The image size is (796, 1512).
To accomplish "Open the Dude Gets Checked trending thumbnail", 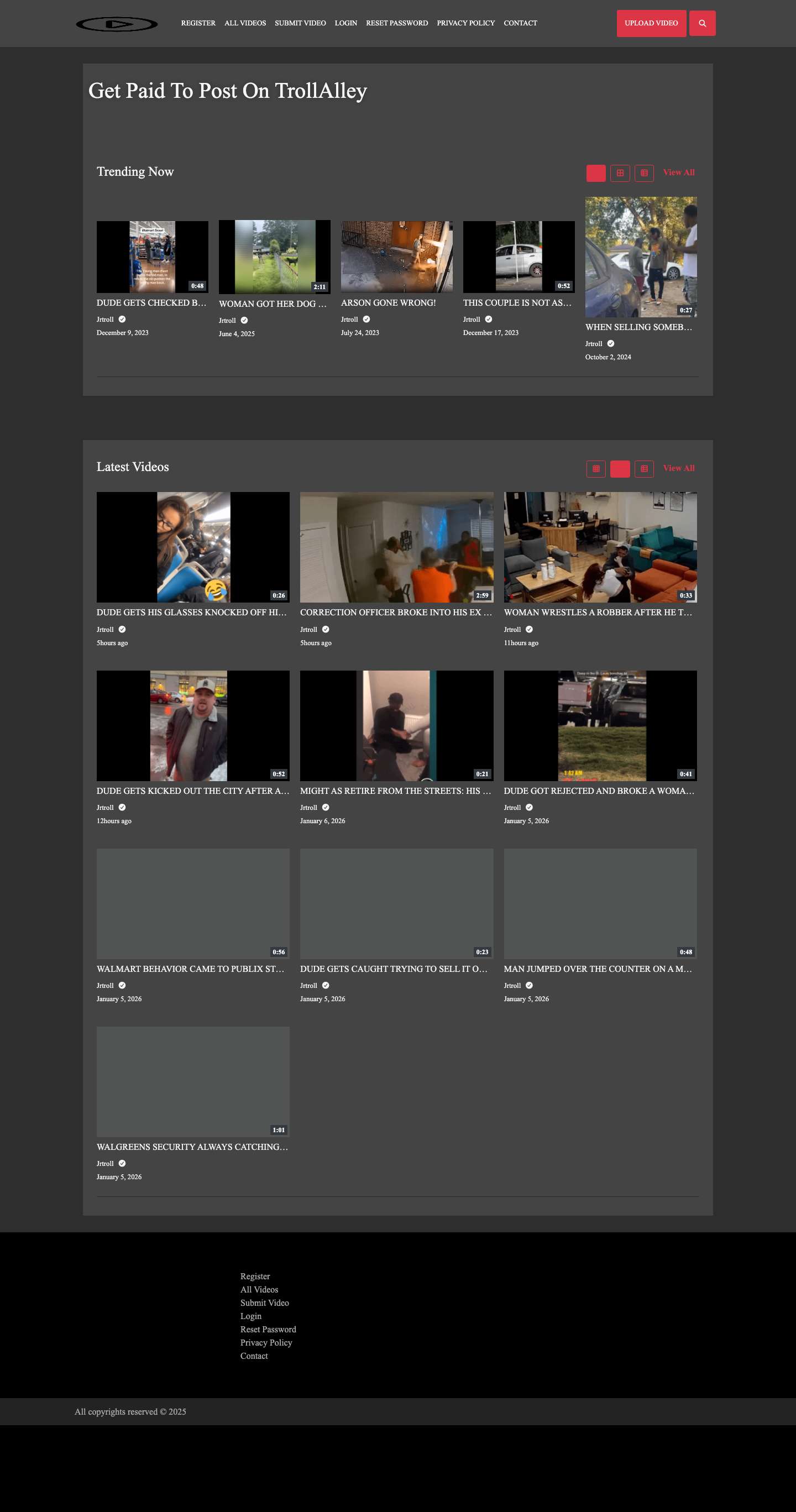I will [152, 257].
